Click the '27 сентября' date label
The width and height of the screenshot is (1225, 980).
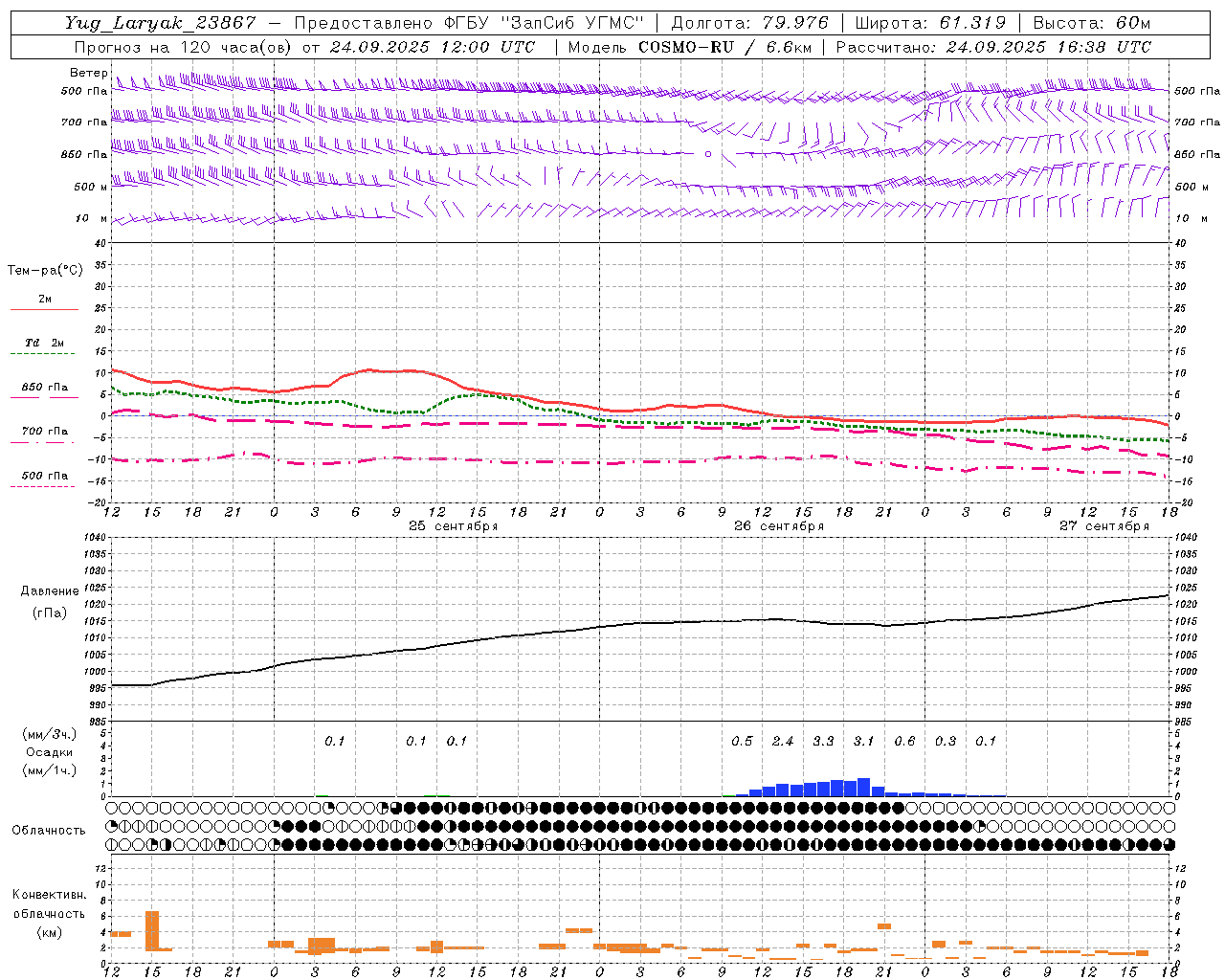(x=1103, y=526)
